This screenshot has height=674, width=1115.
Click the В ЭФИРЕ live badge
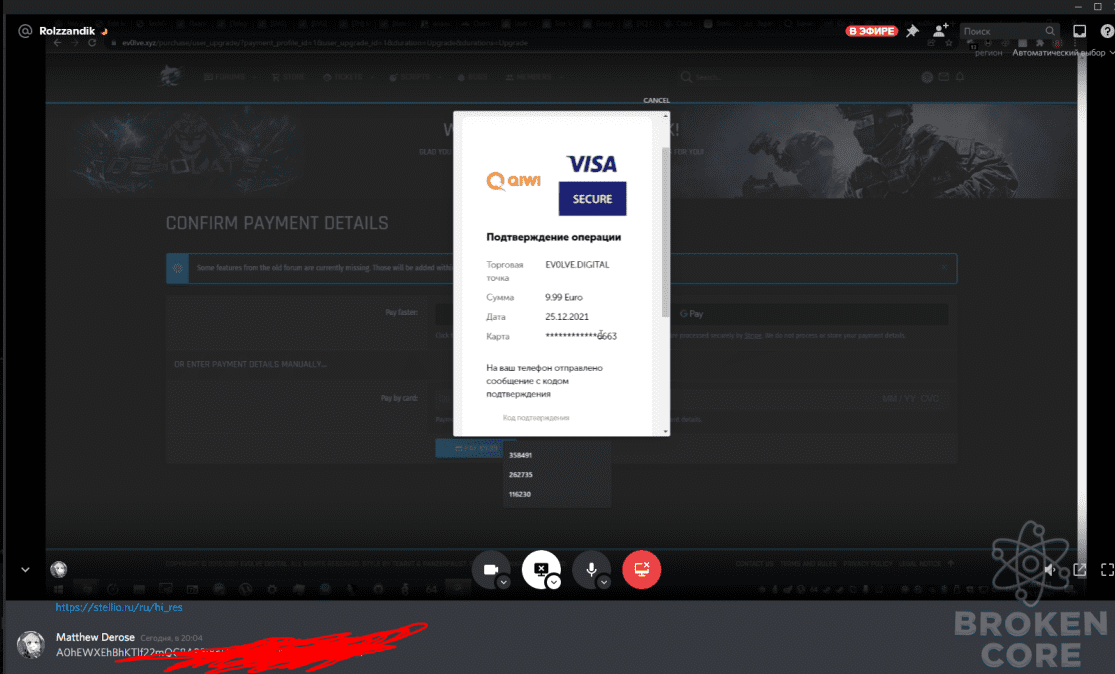(872, 31)
